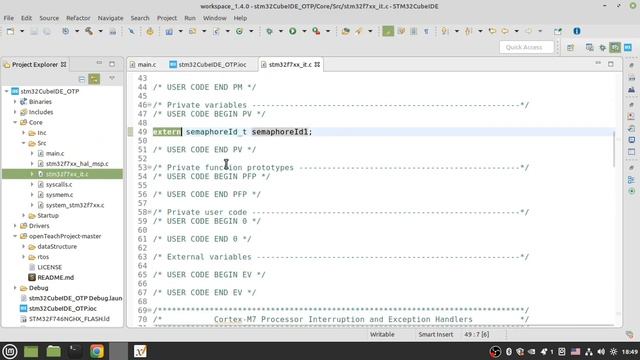Expand the Inc folder
The image size is (640, 360).
23,133
